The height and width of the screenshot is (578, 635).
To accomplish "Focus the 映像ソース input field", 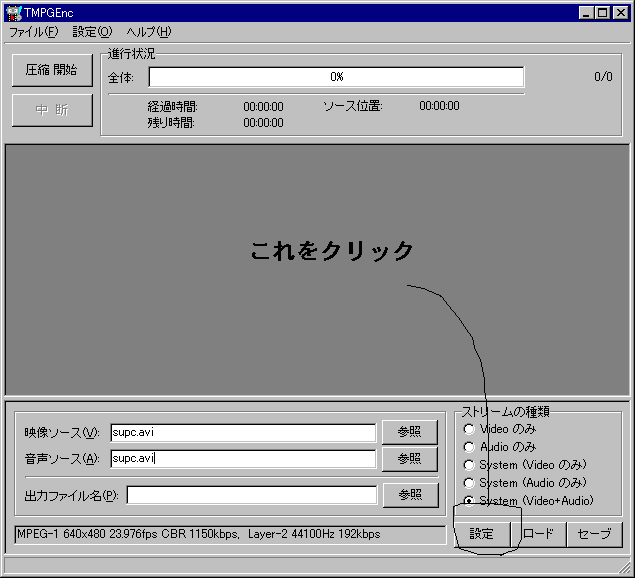I will click(x=243, y=433).
